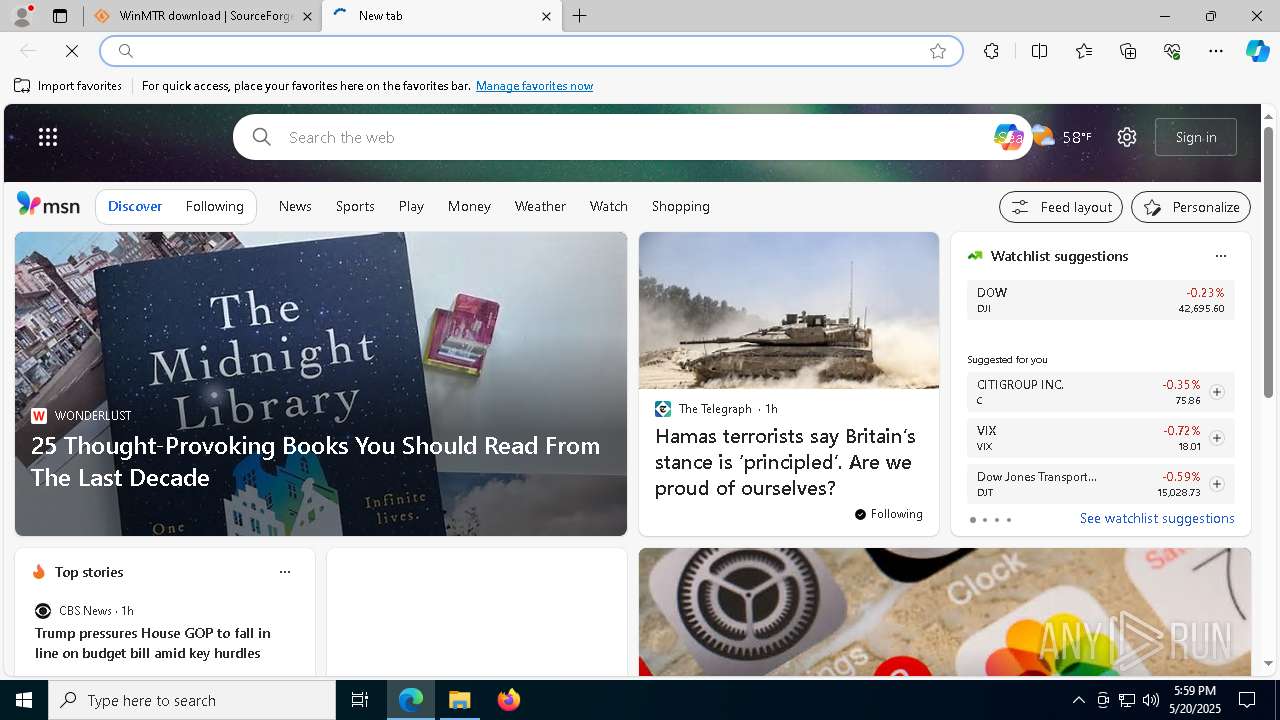Image resolution: width=1280 pixels, height=720 pixels.
Task: Open the Shopping menu item
Action: tap(681, 206)
